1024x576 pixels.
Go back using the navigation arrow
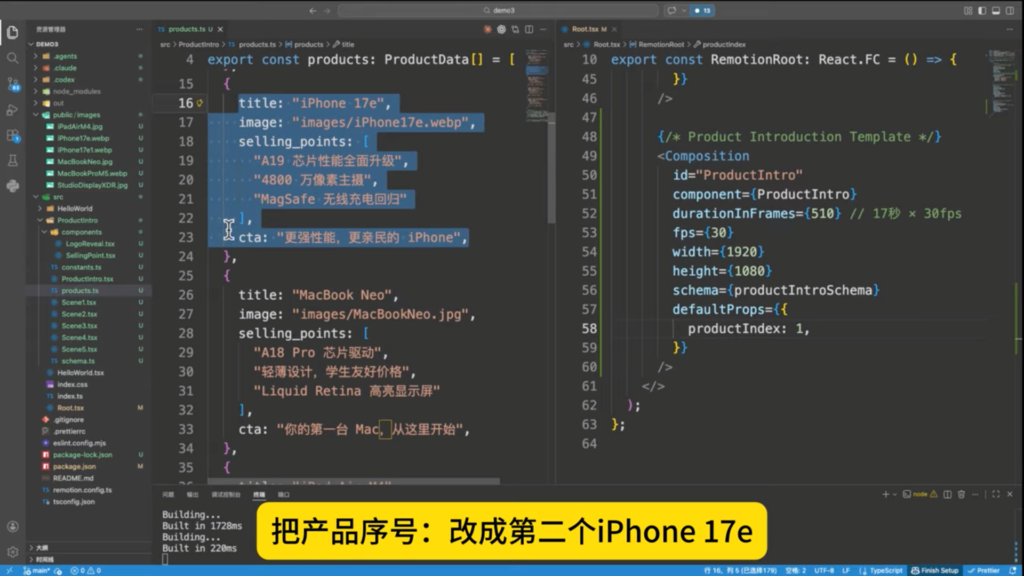point(313,10)
